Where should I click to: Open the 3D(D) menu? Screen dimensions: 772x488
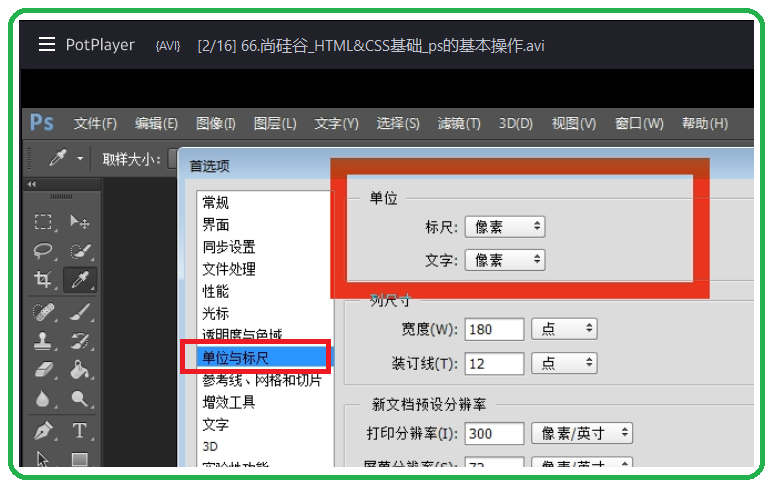515,123
